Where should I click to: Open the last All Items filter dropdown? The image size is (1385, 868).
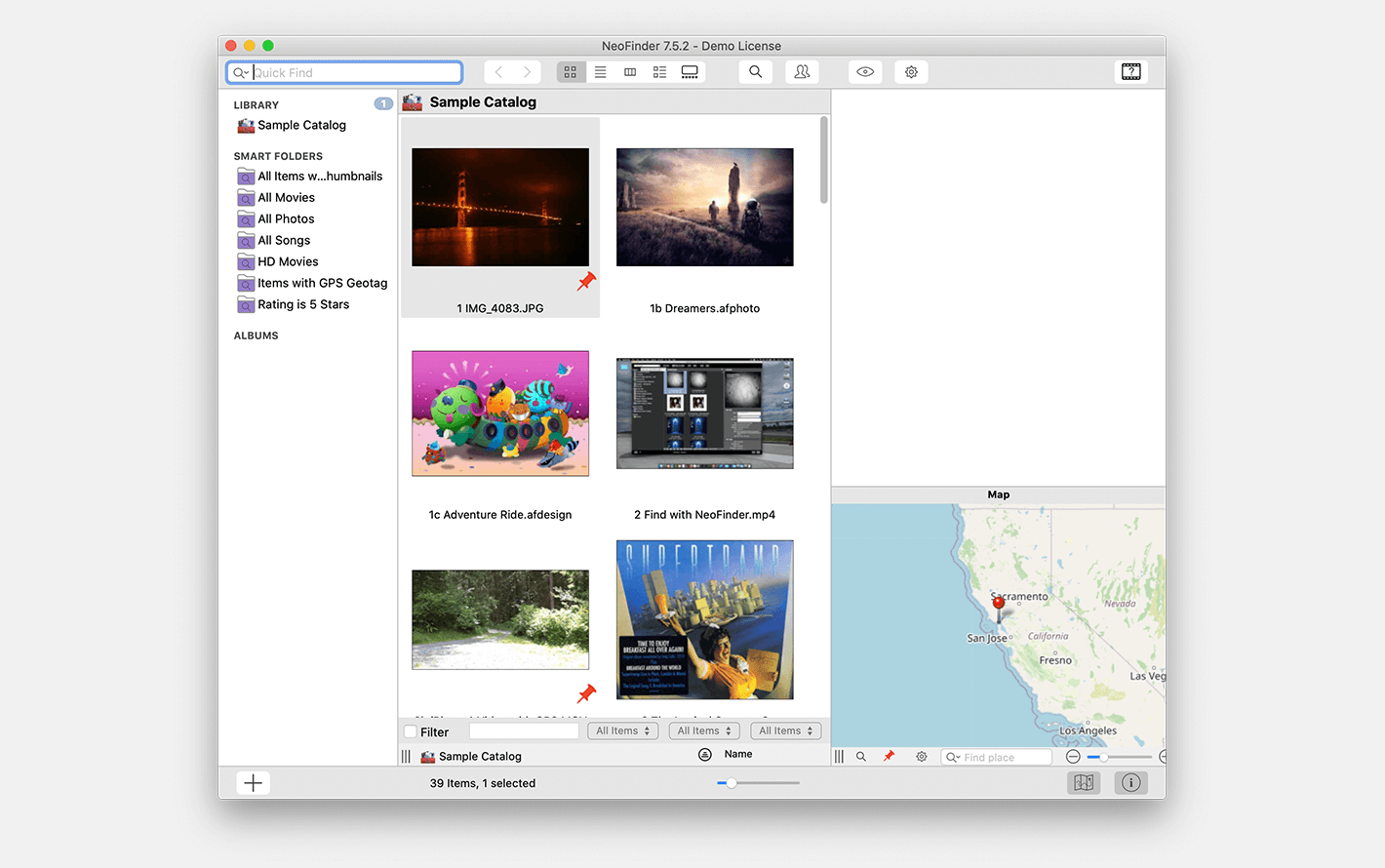pos(786,731)
